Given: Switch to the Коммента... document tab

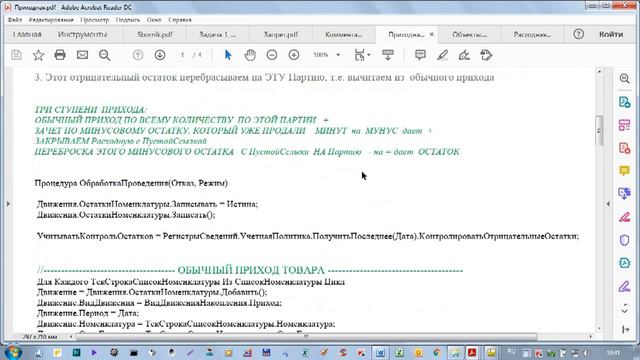Looking at the screenshot, I should (344, 35).
